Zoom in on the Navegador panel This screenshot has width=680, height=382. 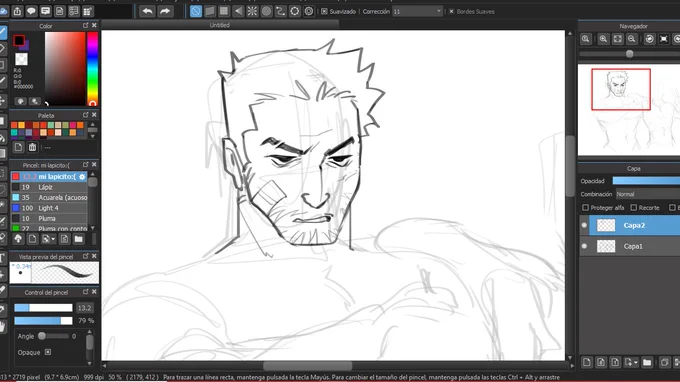coord(603,39)
